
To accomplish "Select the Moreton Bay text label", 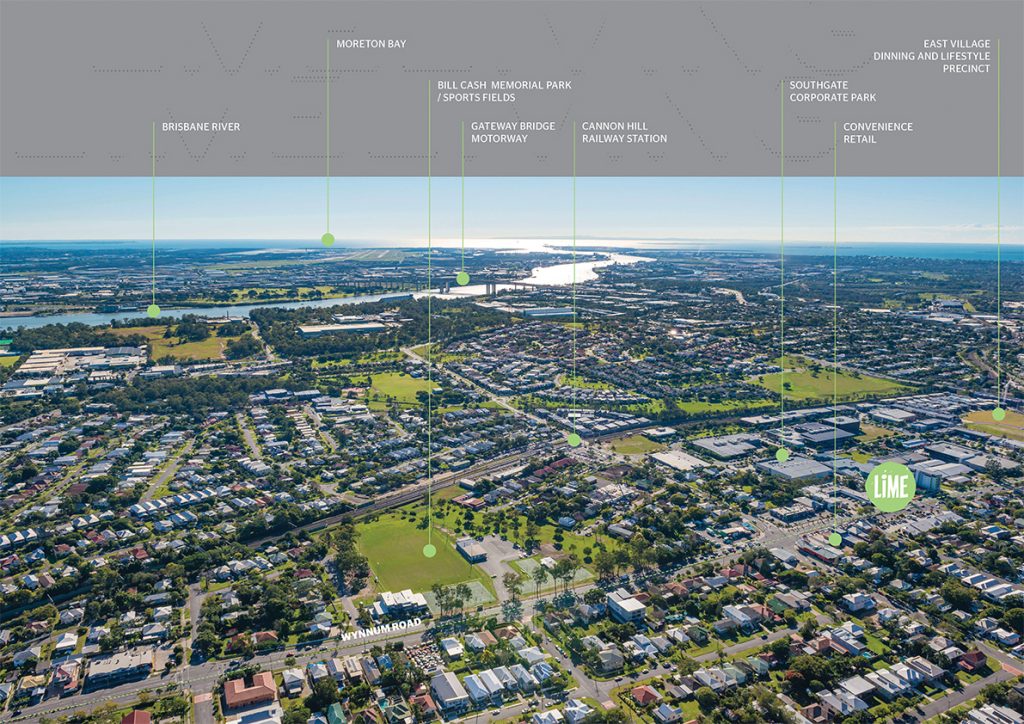I will click(371, 44).
